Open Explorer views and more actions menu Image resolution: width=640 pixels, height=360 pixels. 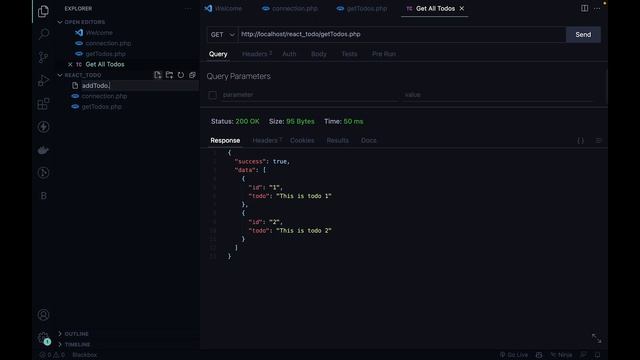pyautogui.click(x=188, y=8)
